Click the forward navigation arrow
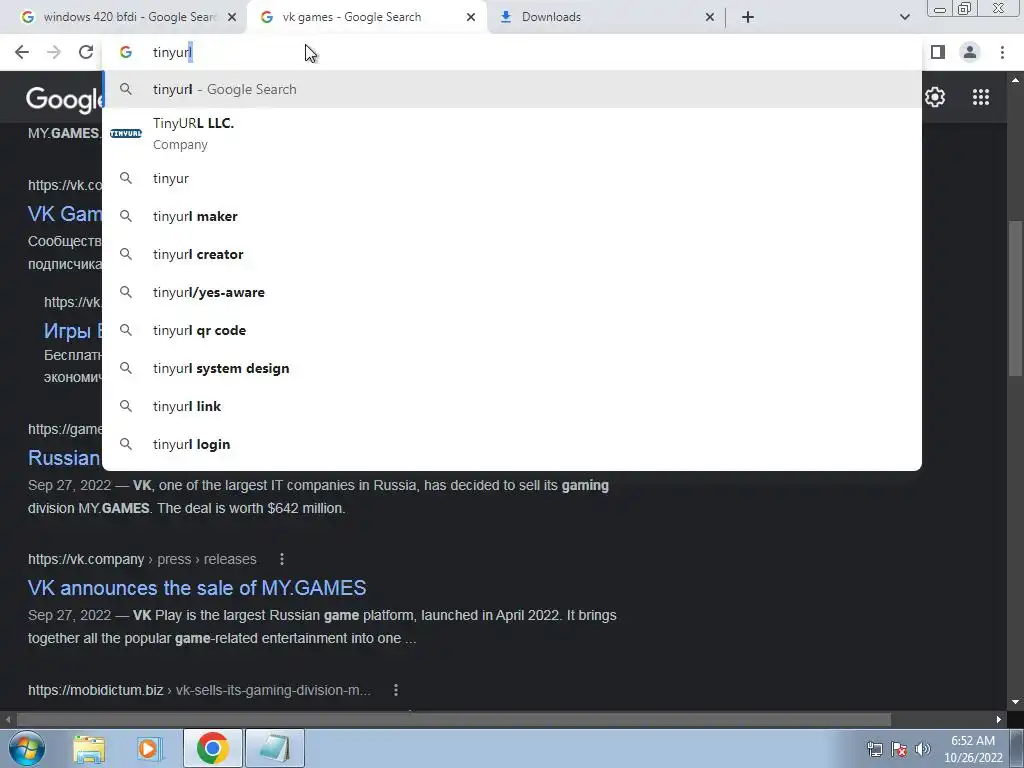This screenshot has width=1024, height=768. pos(54,52)
